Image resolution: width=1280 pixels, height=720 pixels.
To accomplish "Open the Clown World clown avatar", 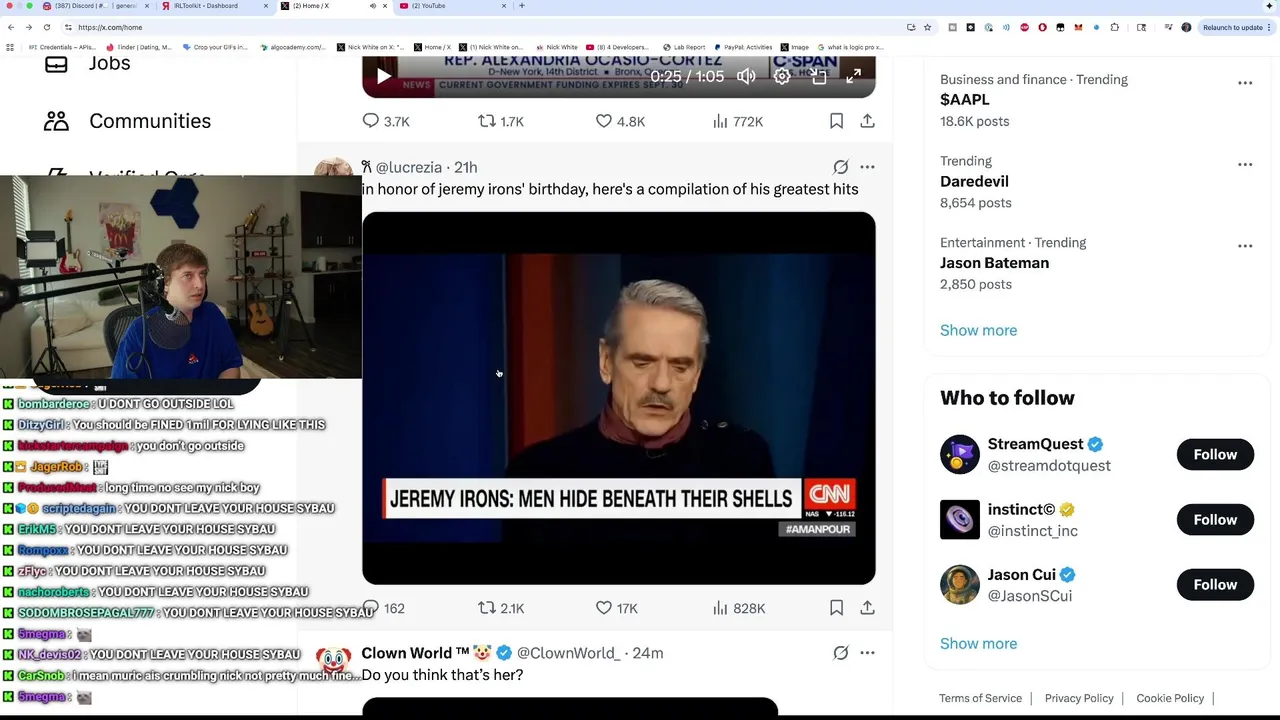I will (333, 661).
